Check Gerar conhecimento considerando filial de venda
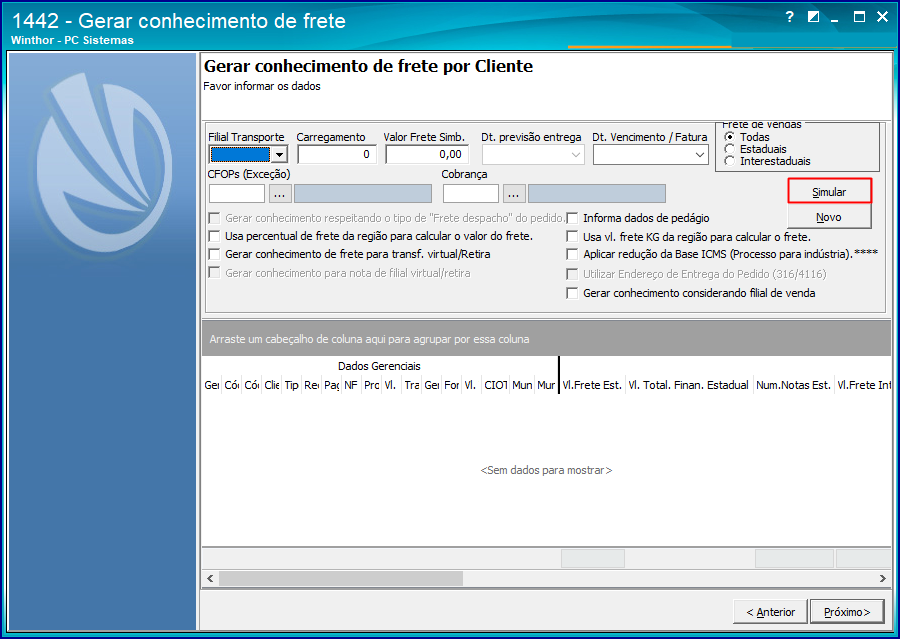Screen dimensions: 900x639 (x=572, y=293)
